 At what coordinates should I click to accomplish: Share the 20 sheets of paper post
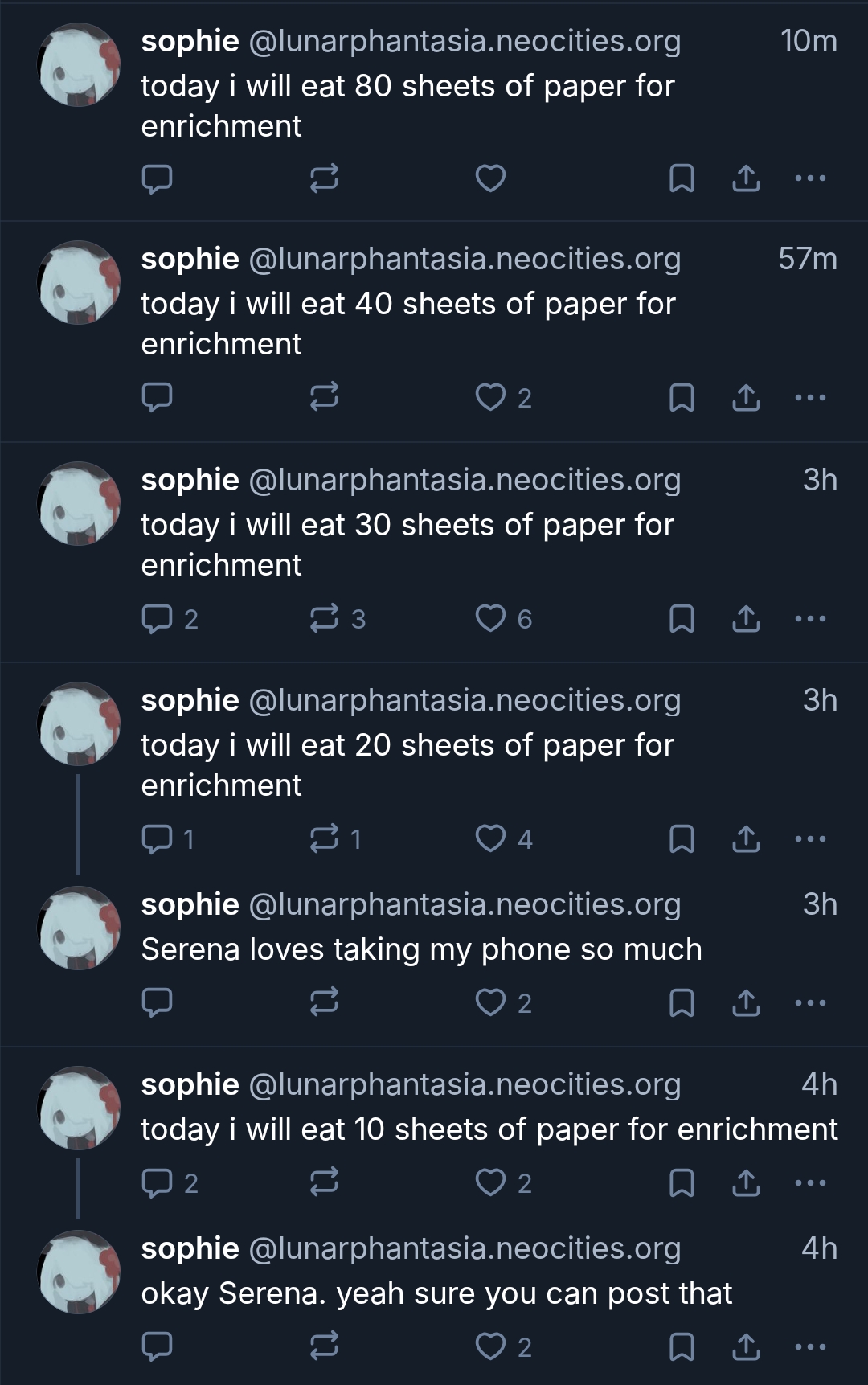[x=746, y=839]
